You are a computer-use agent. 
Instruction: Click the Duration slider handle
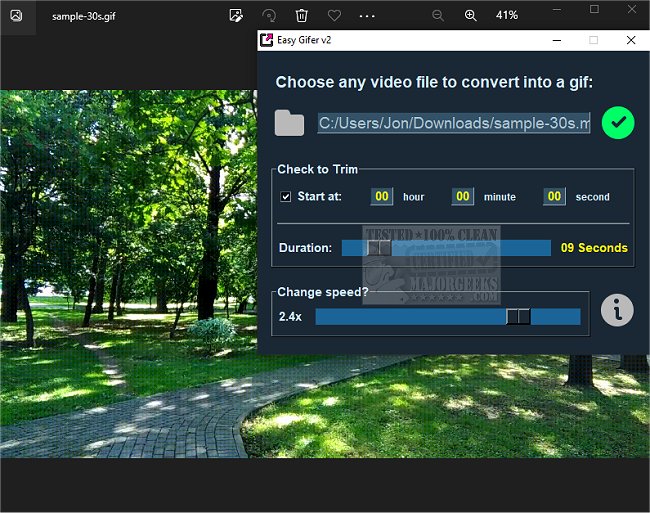(x=379, y=248)
